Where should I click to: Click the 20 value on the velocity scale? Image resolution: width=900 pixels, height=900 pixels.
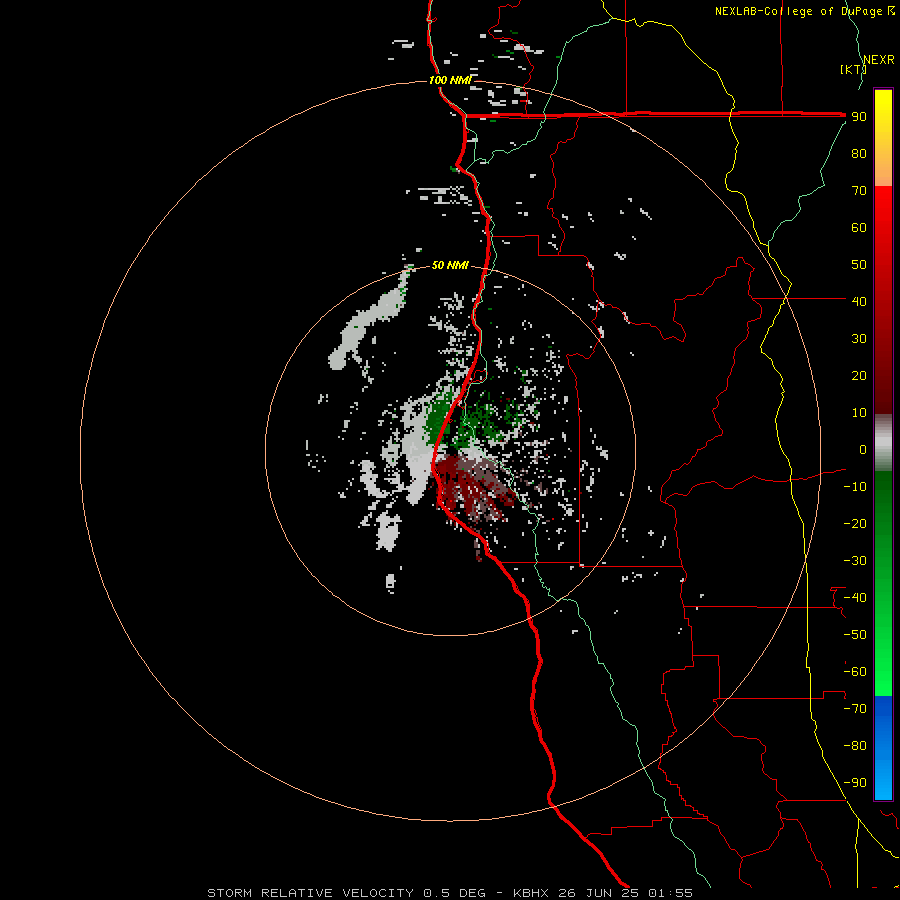[x=859, y=375]
